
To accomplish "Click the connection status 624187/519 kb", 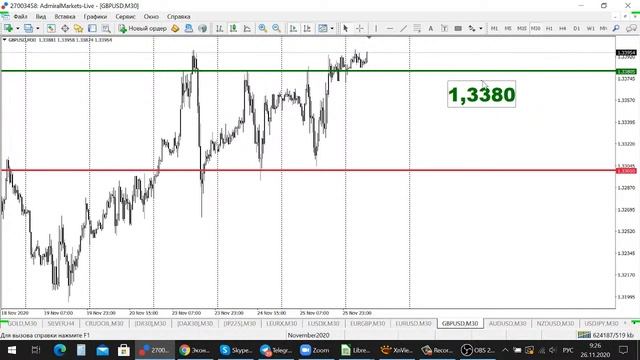I will (x=606, y=335).
